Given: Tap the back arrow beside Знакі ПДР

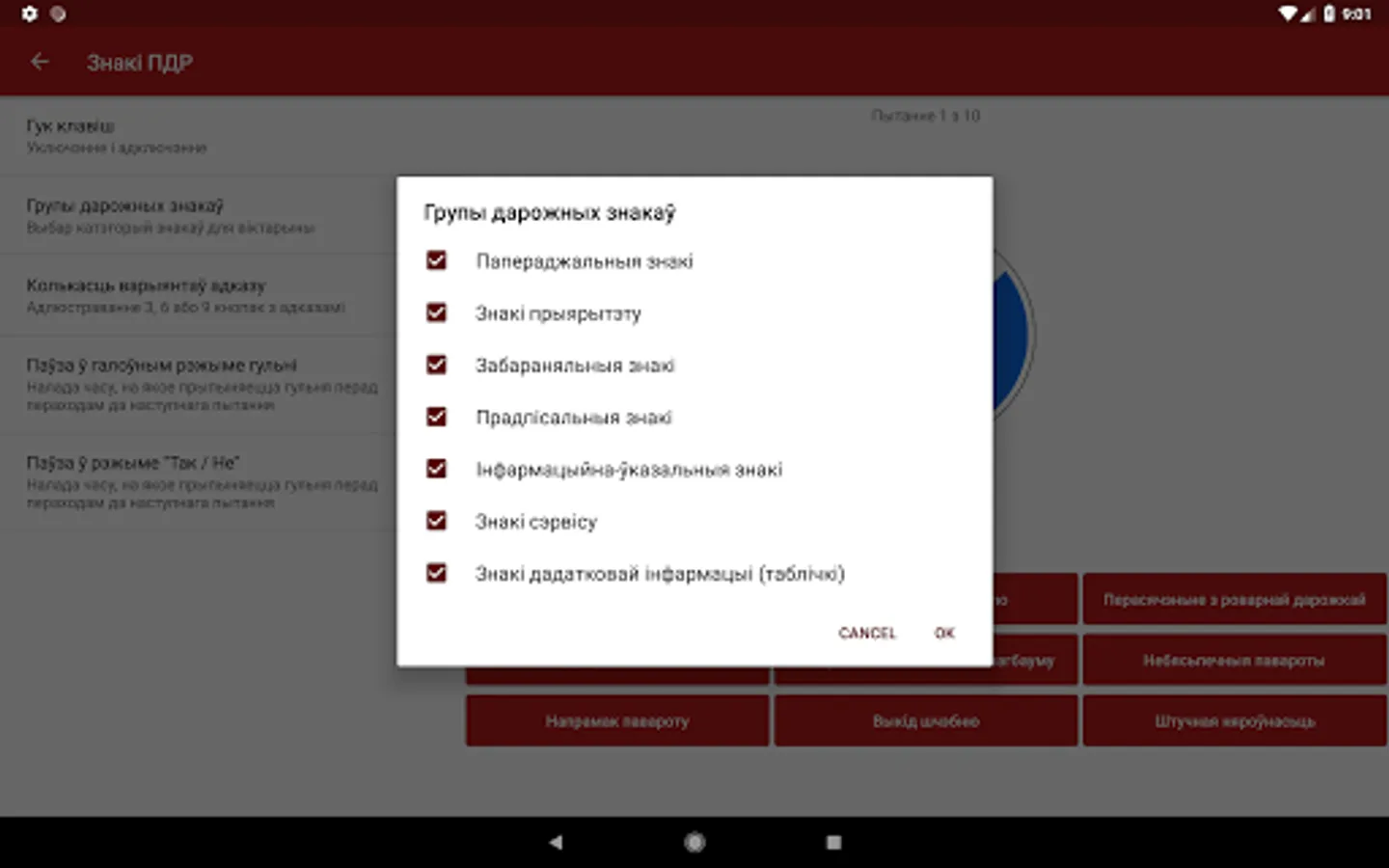Looking at the screenshot, I should click(x=40, y=63).
